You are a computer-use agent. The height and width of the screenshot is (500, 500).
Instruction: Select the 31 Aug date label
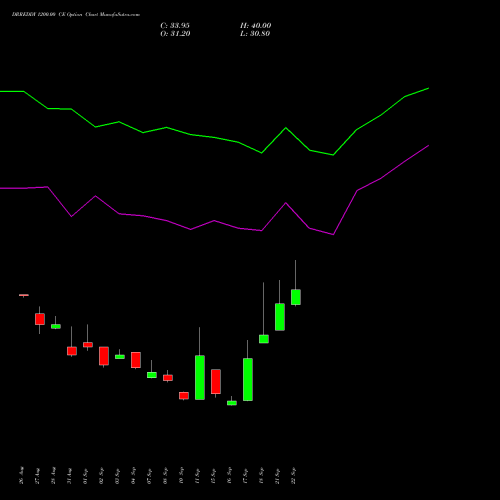pos(70,476)
